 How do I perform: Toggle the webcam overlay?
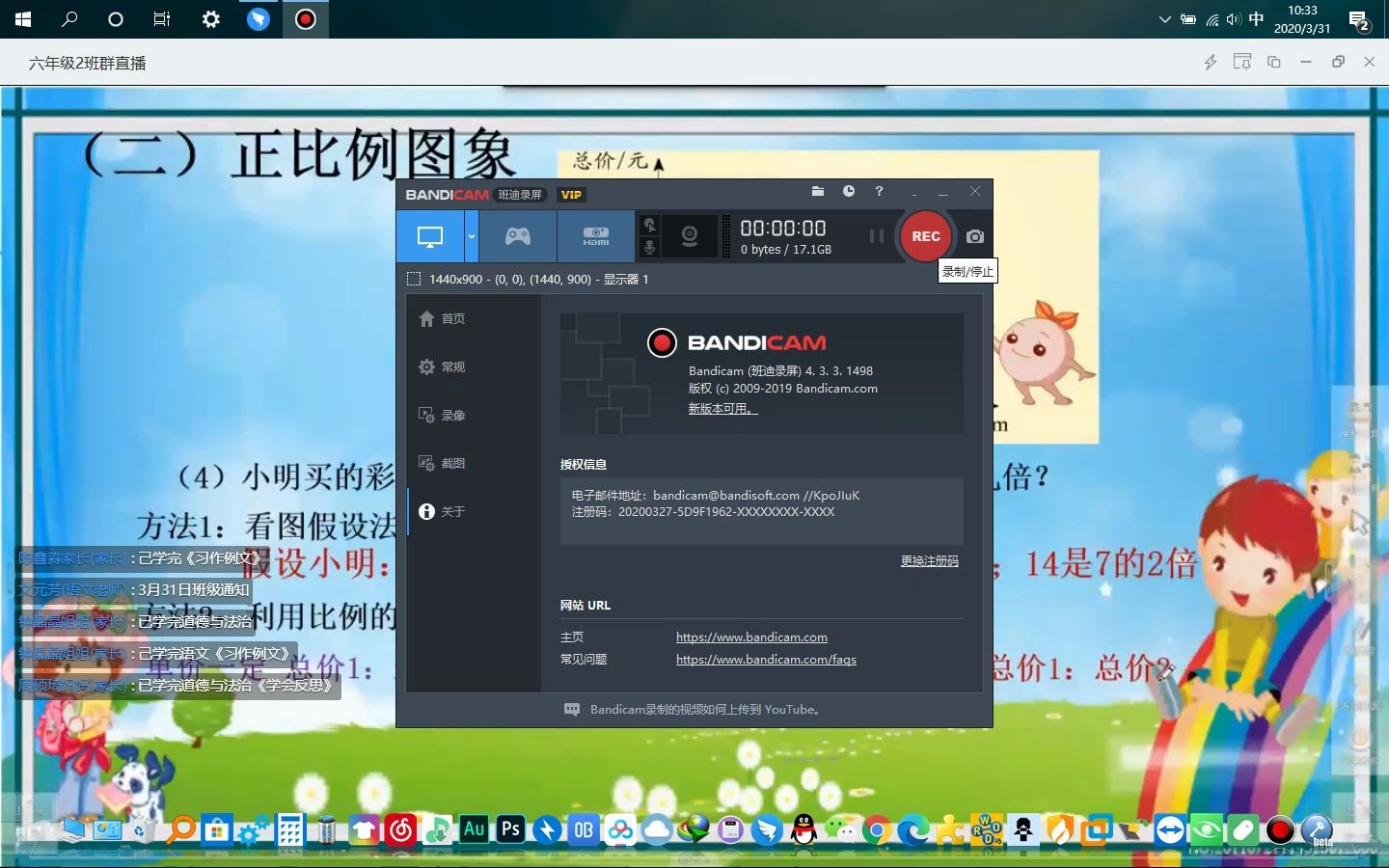pyautogui.click(x=690, y=236)
